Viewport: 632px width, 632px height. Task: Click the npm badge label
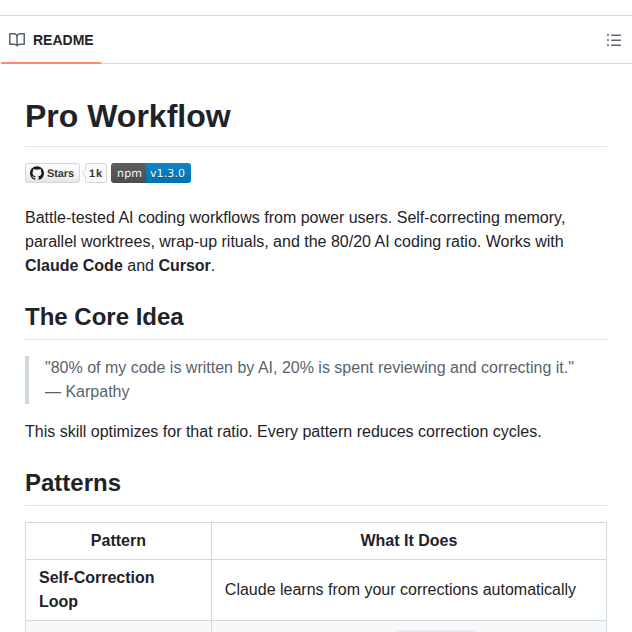[129, 173]
